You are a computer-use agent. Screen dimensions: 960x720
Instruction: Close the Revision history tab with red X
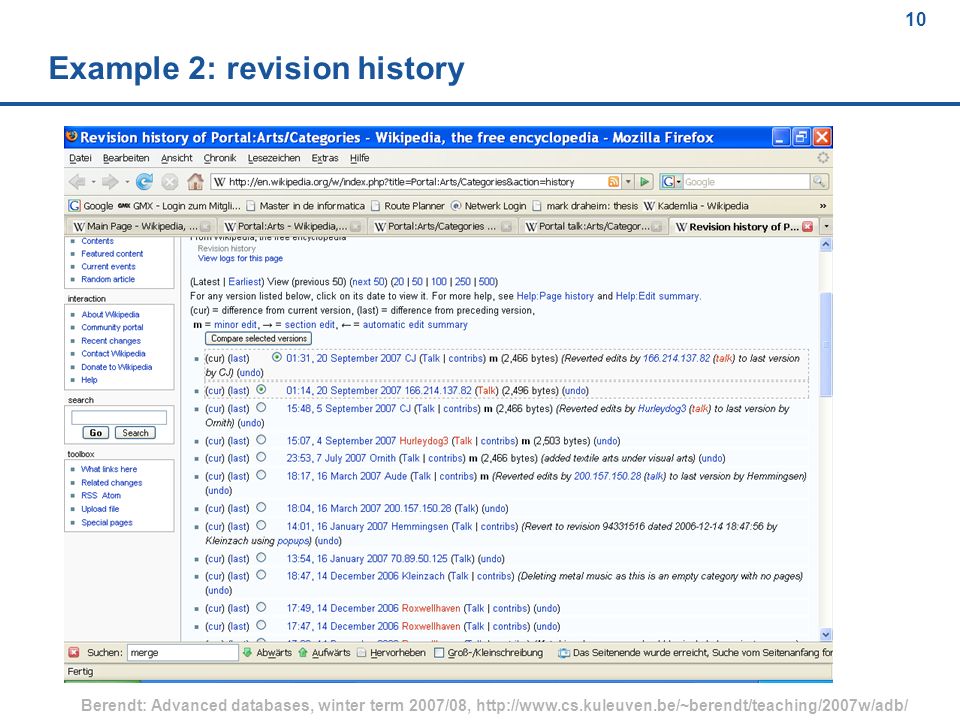coord(808,227)
